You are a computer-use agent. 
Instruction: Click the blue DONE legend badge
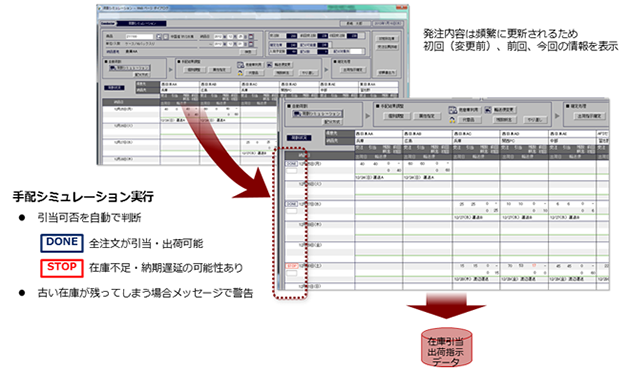point(62,243)
